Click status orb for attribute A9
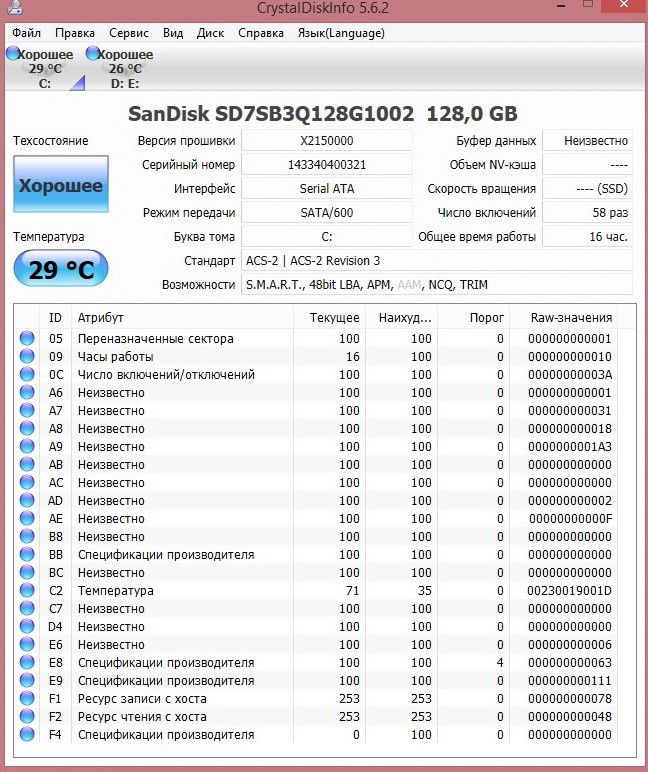The image size is (648, 772). pyautogui.click(x=27, y=446)
